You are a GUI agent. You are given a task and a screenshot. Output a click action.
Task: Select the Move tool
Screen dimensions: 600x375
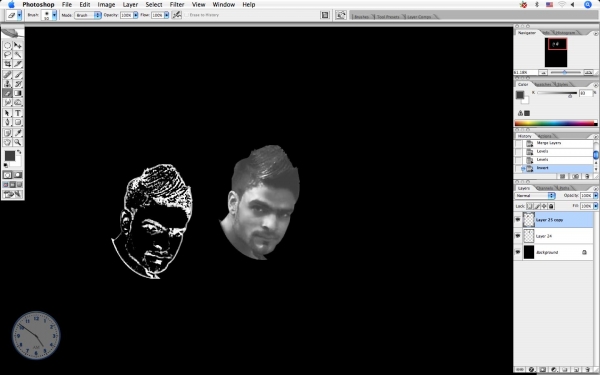point(18,45)
